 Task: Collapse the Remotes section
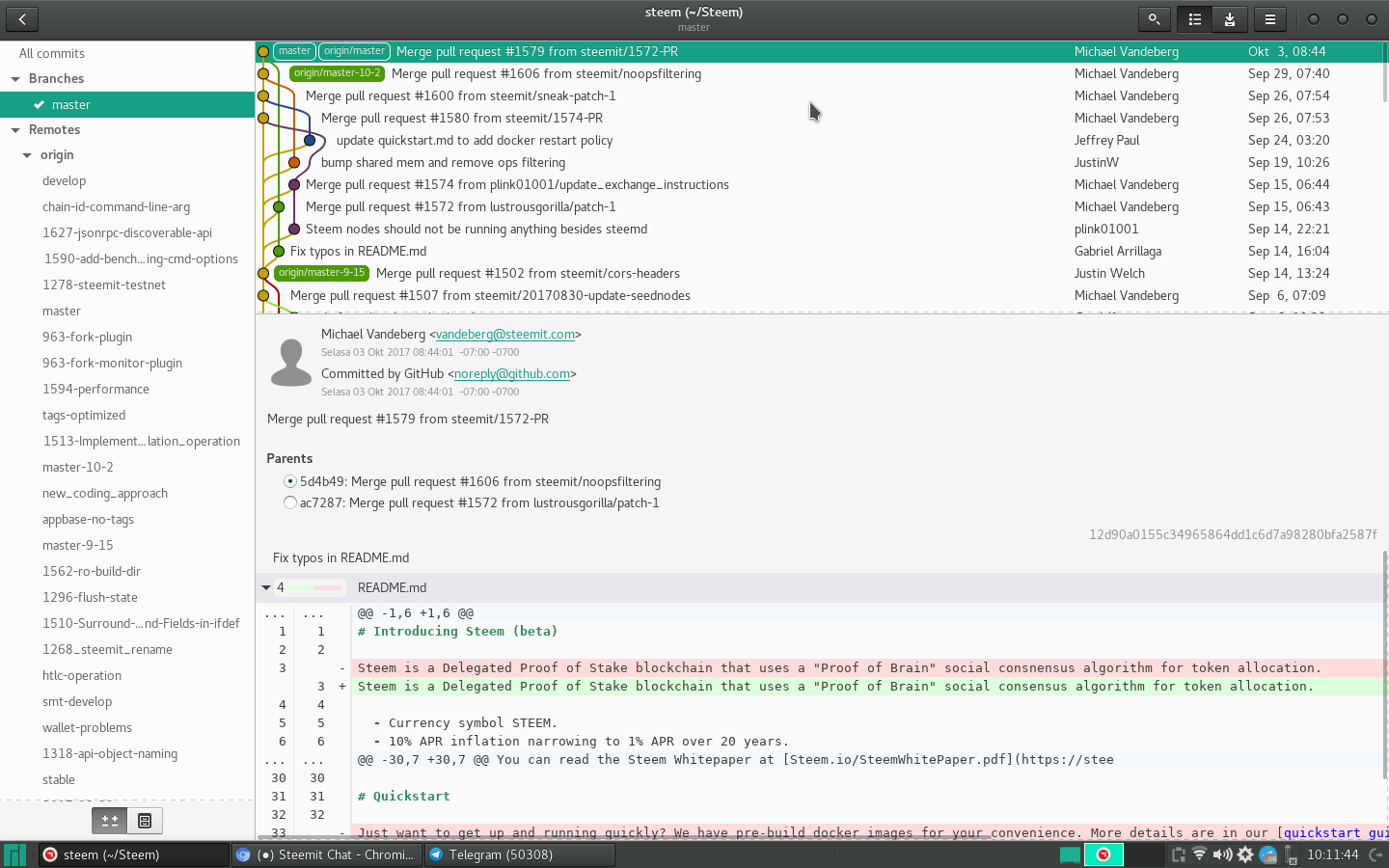point(15,130)
